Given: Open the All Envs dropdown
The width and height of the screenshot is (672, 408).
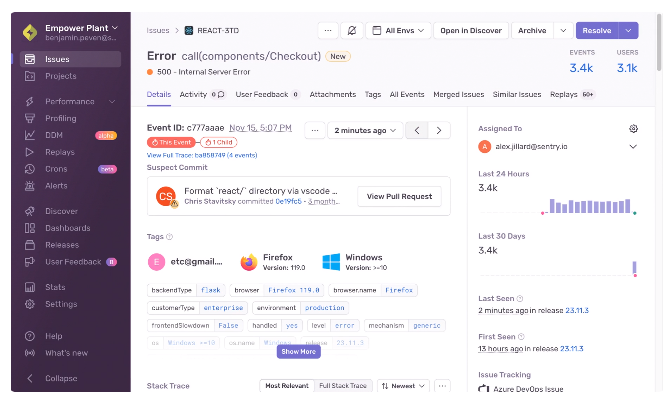Looking at the screenshot, I should tap(400, 31).
